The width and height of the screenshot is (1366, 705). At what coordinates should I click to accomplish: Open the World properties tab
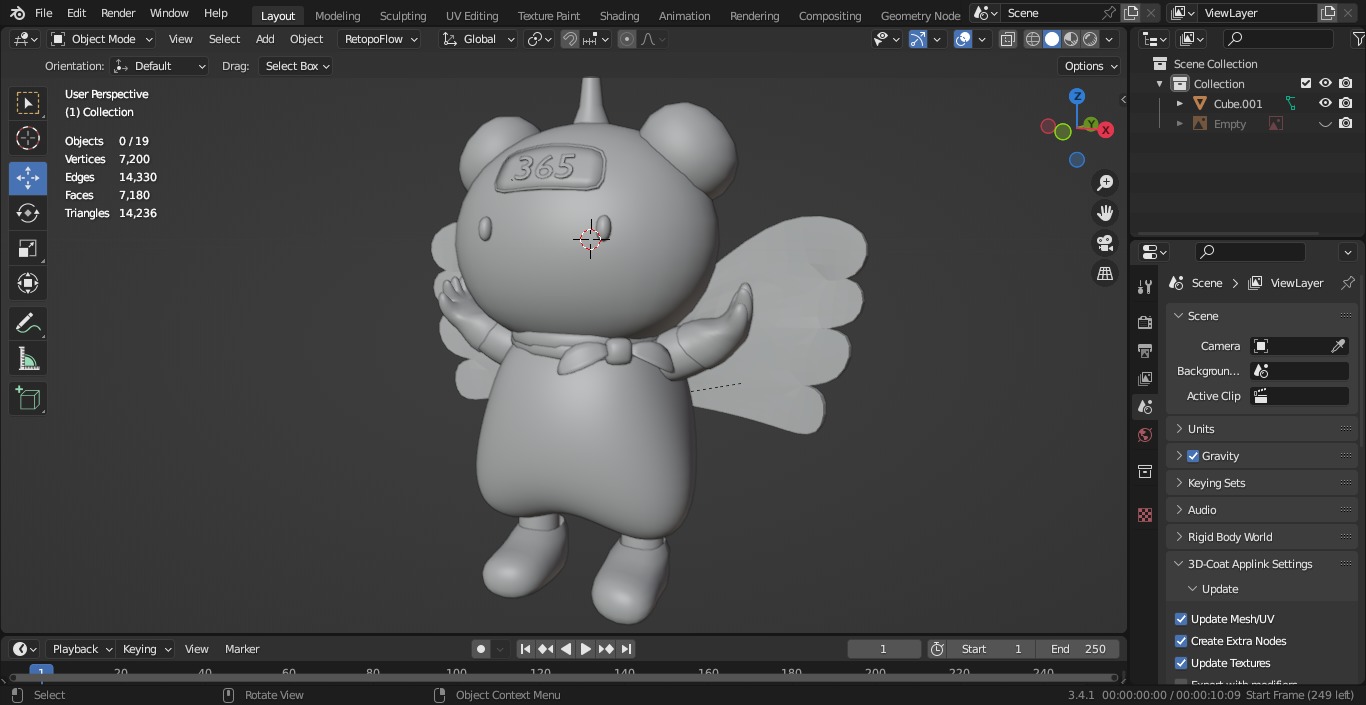(1145, 436)
